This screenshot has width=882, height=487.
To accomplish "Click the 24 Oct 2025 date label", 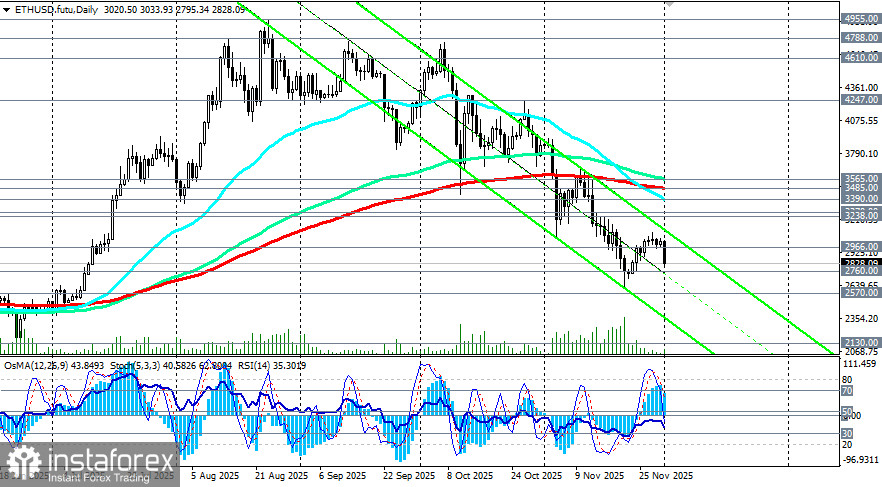I will 537,475.
